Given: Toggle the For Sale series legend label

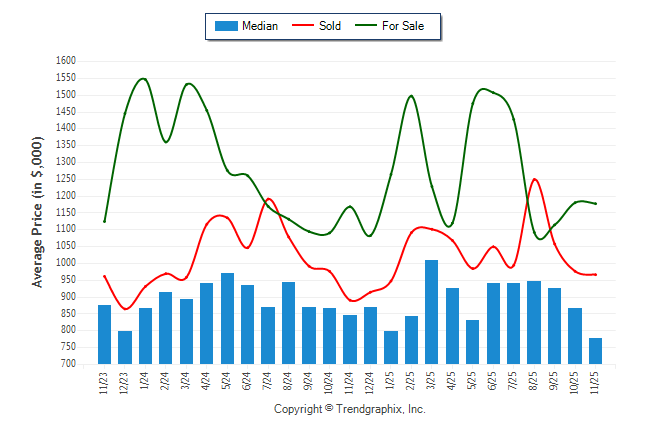Looking at the screenshot, I should pyautogui.click(x=403, y=26).
